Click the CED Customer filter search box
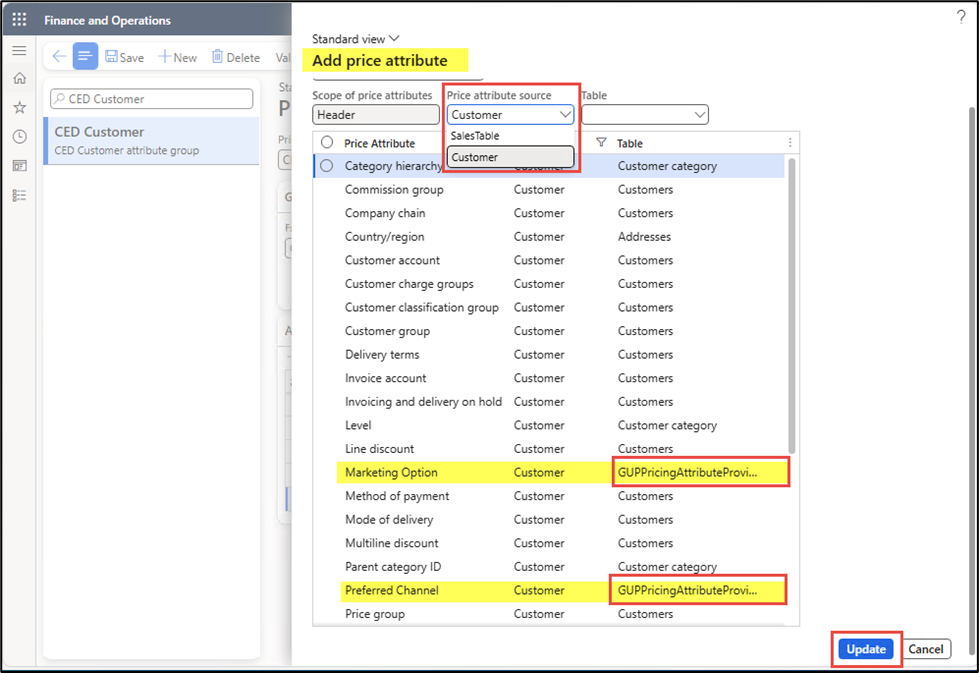 click(x=152, y=99)
